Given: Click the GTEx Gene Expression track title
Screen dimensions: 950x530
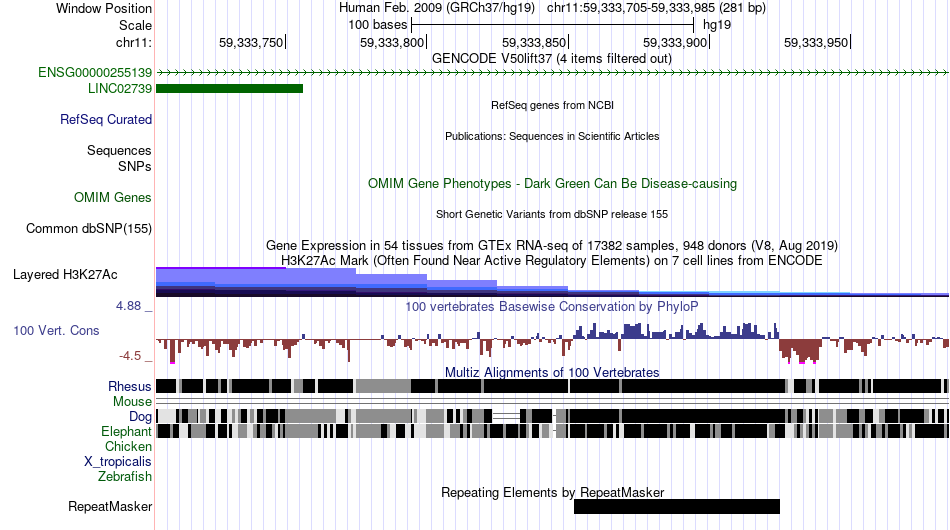Looking at the screenshot, I should (552, 246).
